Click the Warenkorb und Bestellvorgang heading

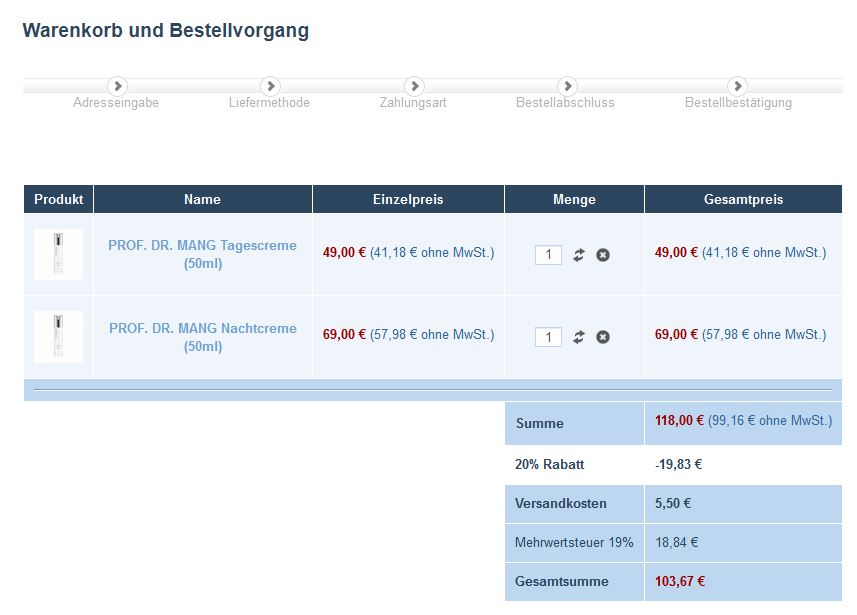point(166,31)
